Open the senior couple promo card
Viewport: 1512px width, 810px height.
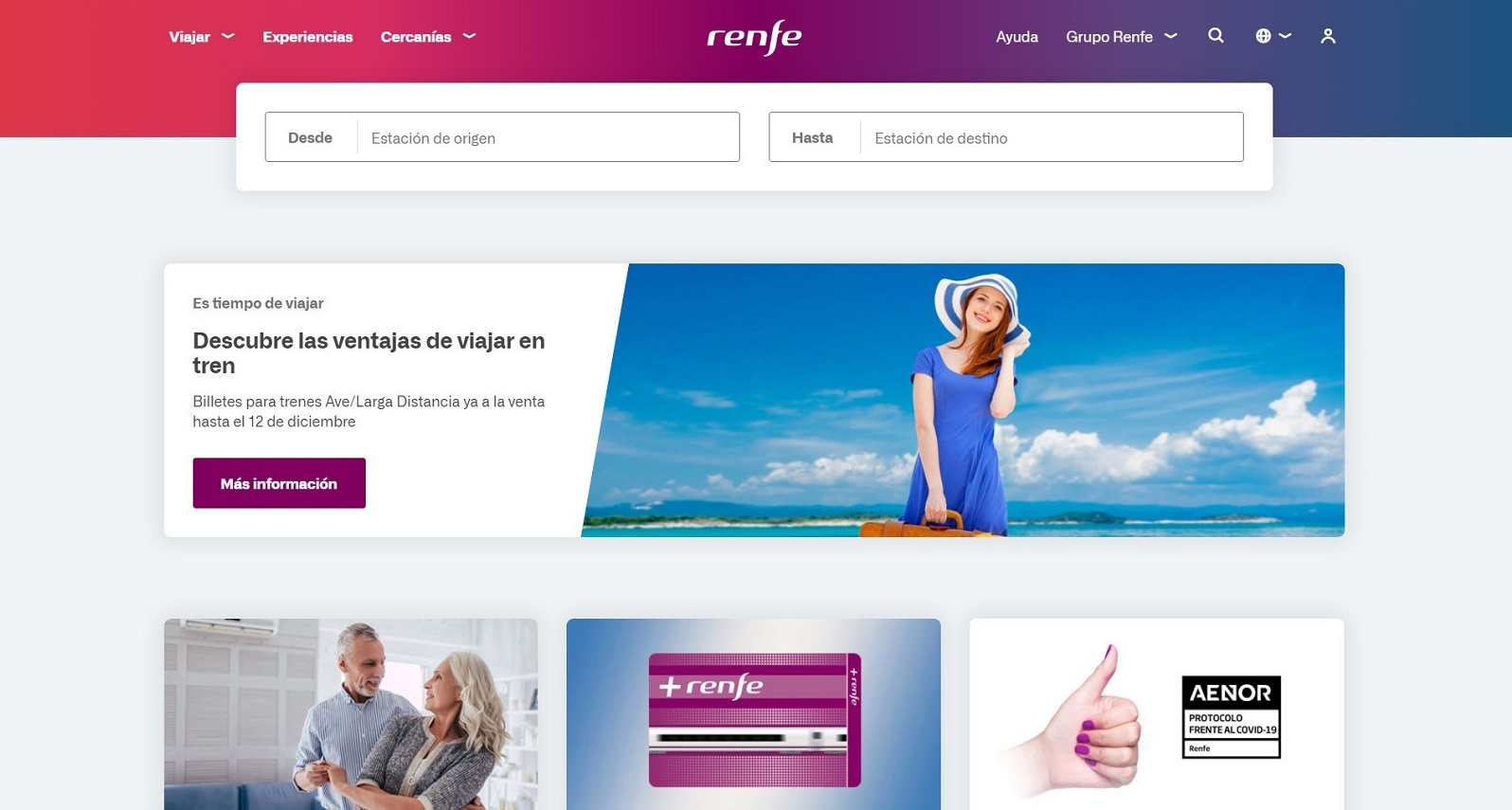[x=351, y=714]
